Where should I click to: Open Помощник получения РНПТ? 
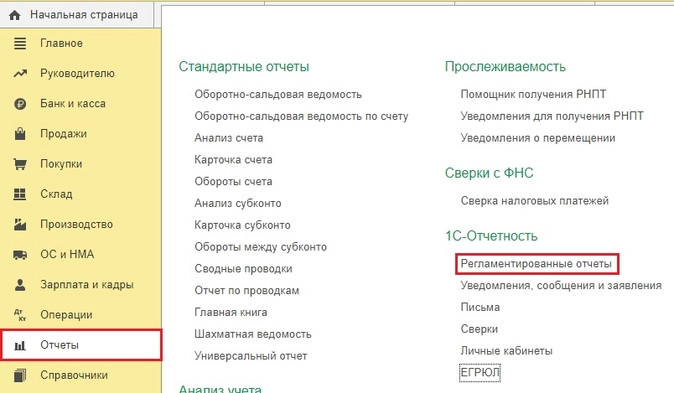point(533,94)
